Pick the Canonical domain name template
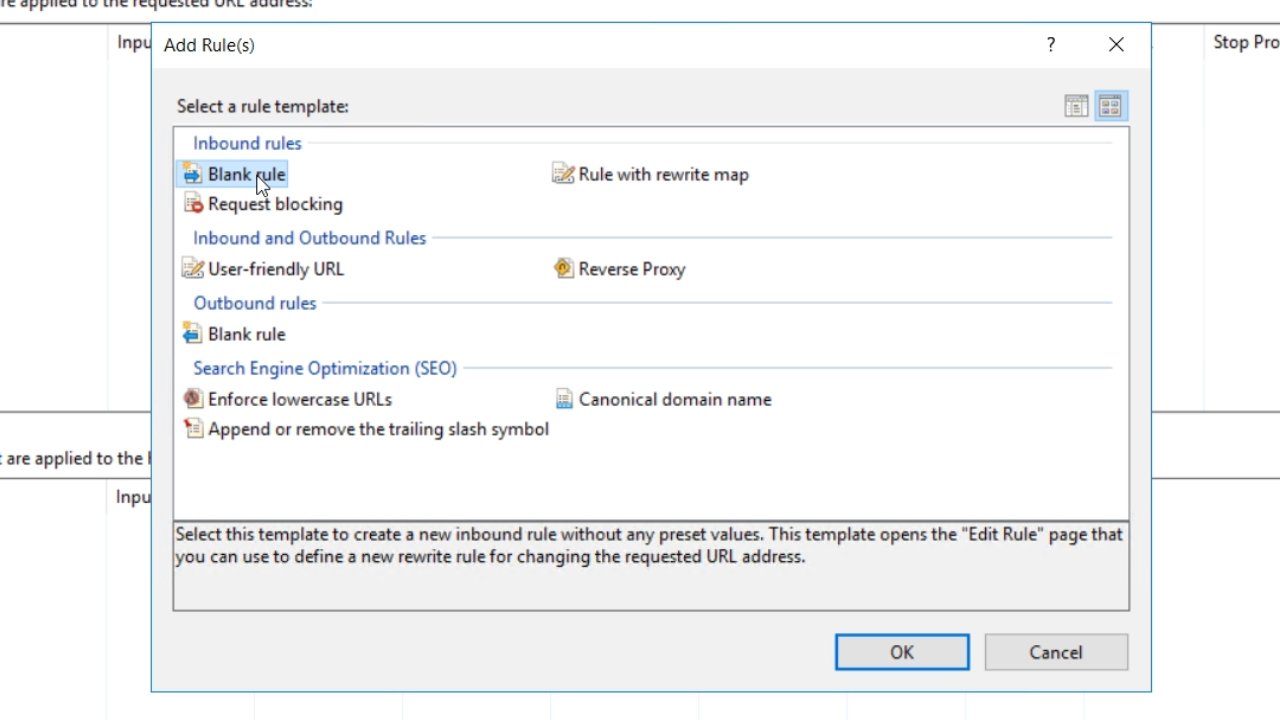The height and width of the screenshot is (720, 1280). [x=674, y=400]
